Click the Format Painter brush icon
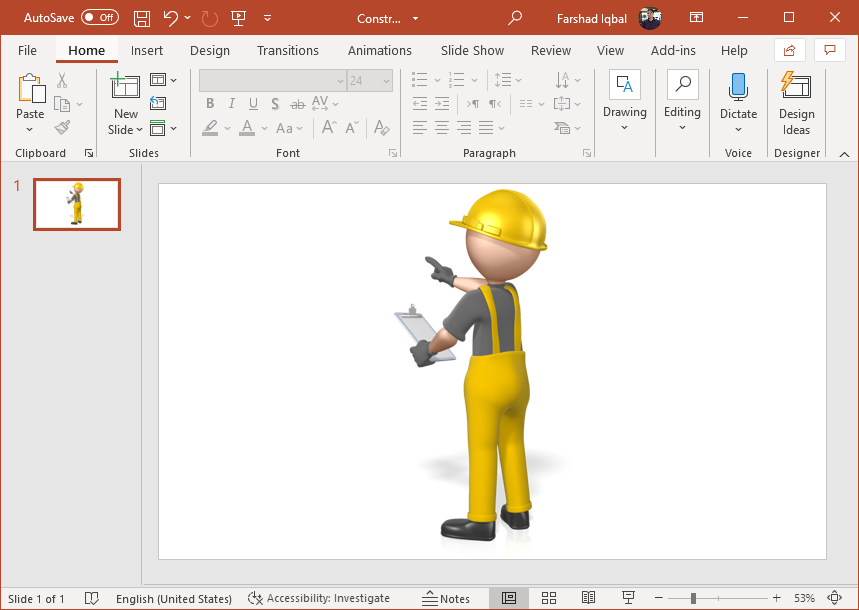Screen dimensions: 859x610 point(63,128)
